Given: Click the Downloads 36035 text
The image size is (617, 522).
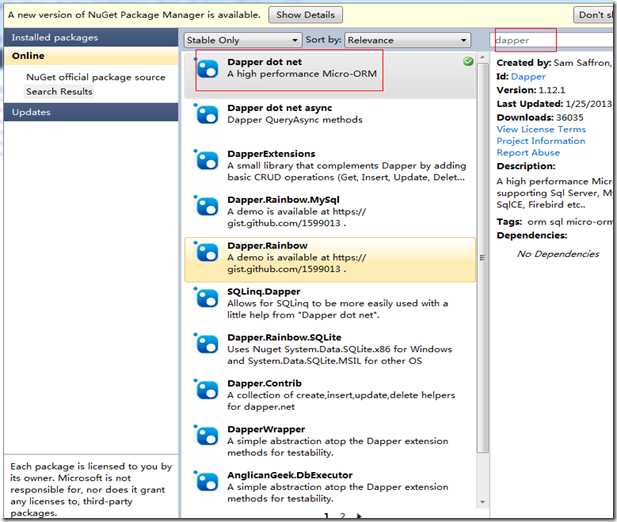Looking at the screenshot, I should (540, 118).
